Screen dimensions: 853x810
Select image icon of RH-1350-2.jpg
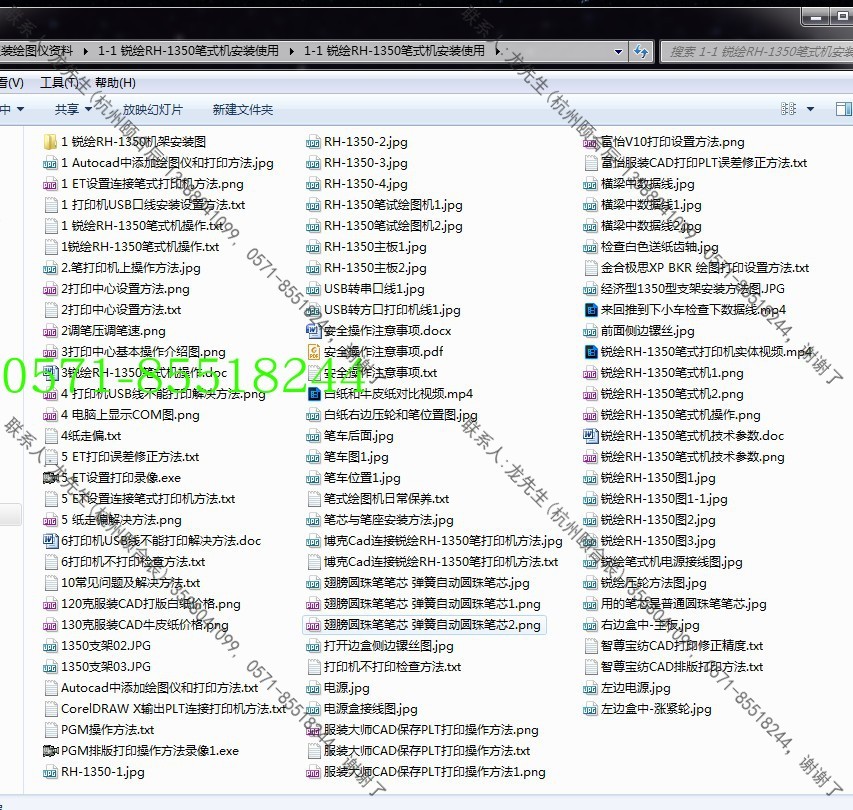(x=313, y=143)
